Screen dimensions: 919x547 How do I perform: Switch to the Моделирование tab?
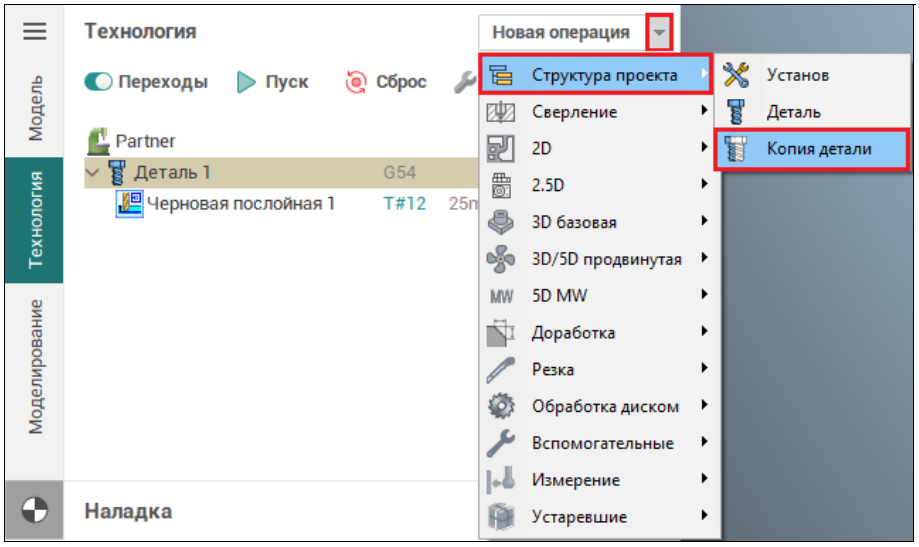coord(35,365)
